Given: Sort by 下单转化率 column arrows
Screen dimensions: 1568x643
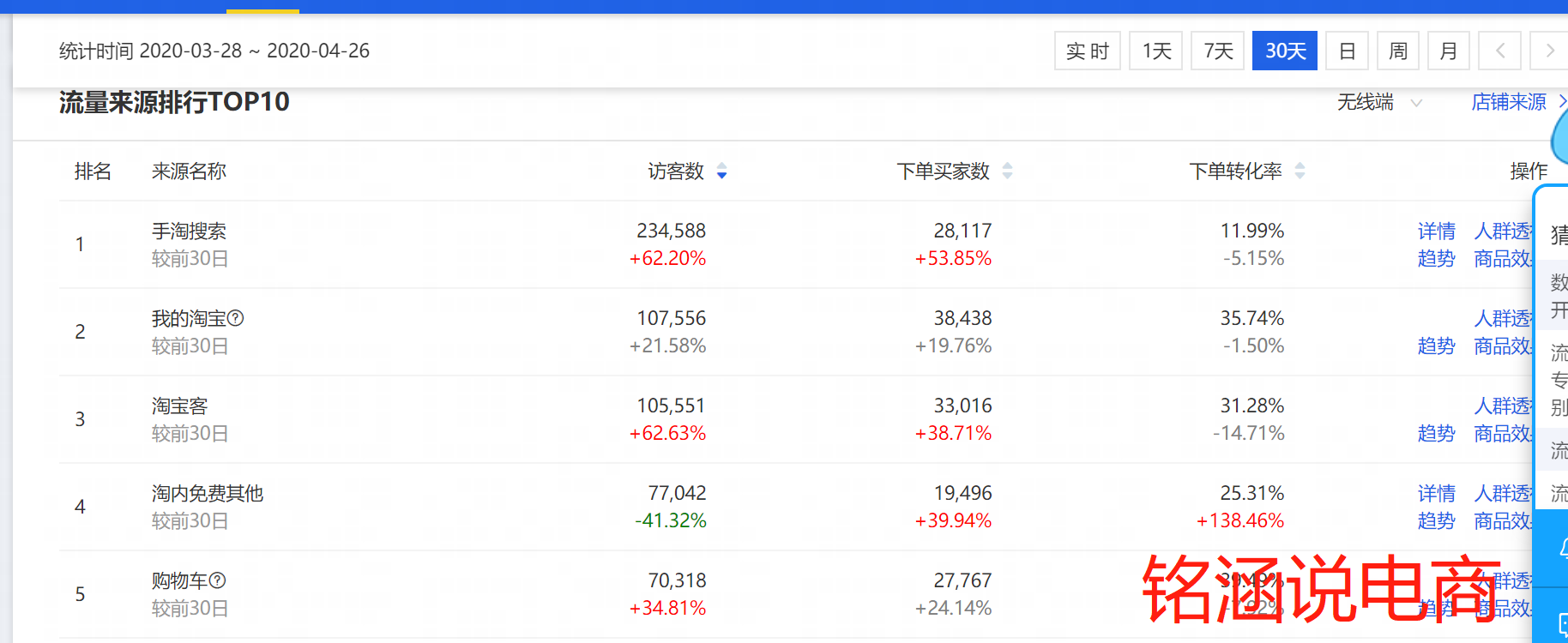Looking at the screenshot, I should pos(1300,171).
